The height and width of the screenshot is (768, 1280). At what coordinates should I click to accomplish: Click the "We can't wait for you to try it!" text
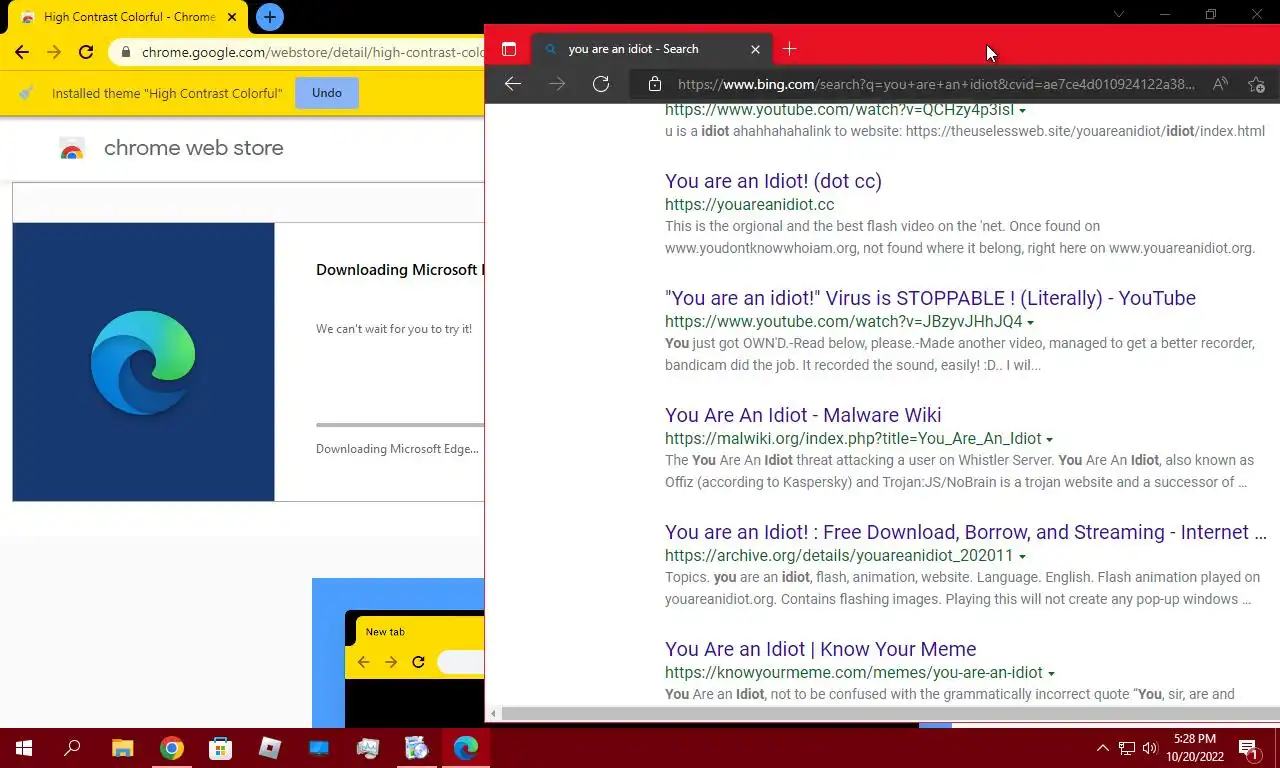tap(394, 329)
